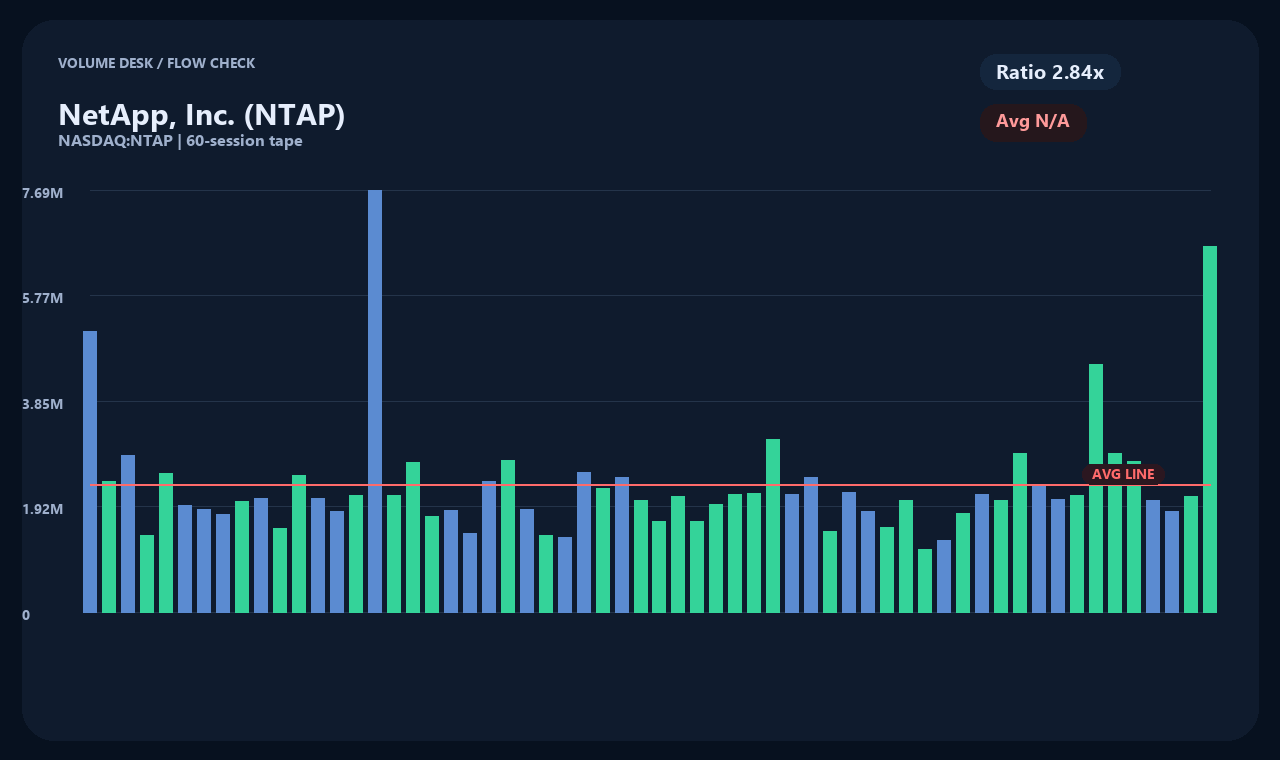Click the VOLUME DESK / FLOW CHECK header
The width and height of the screenshot is (1280, 760).
pos(156,63)
